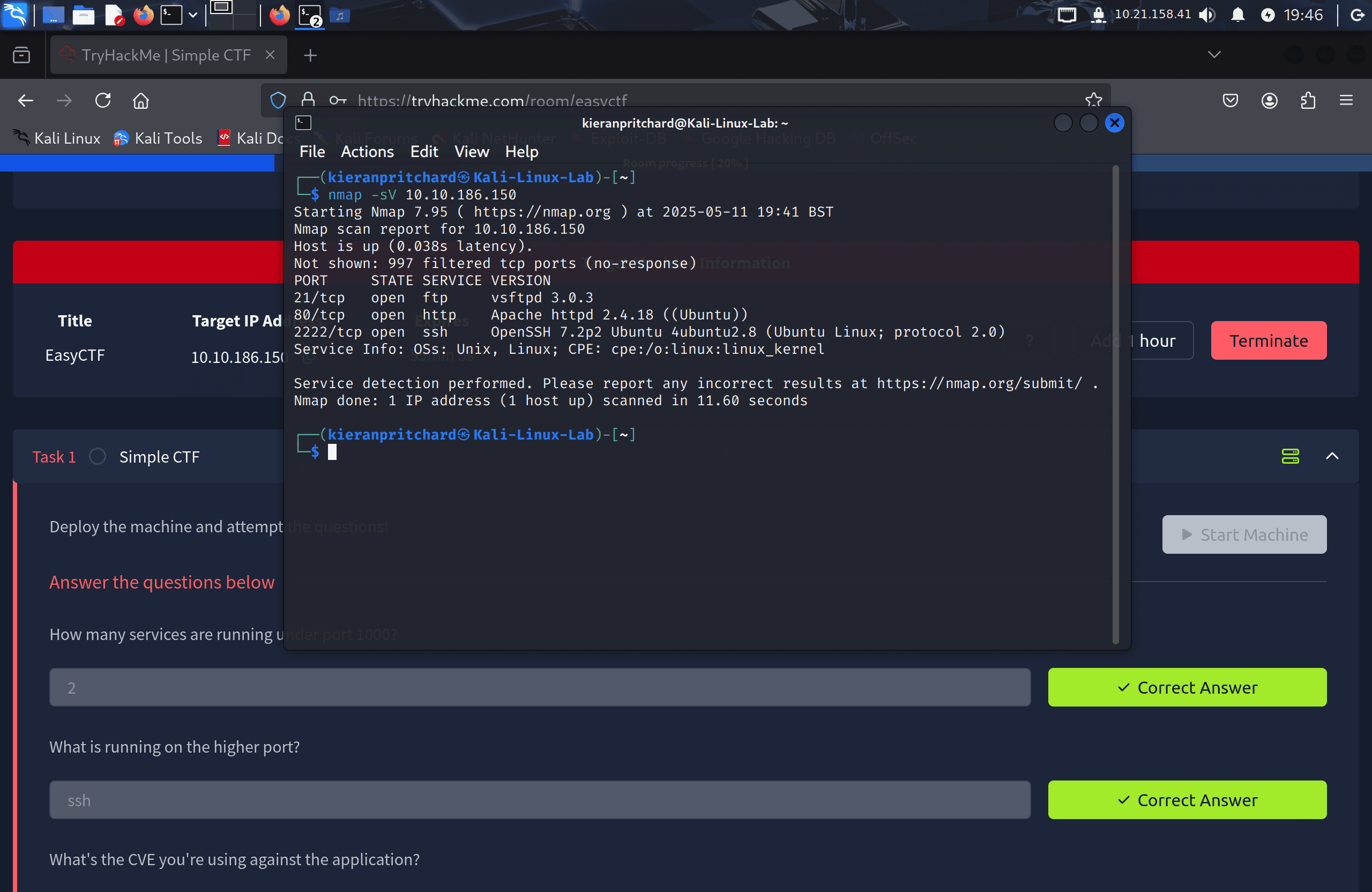
Task: Click Correct Answer button for services question
Action: tap(1187, 687)
